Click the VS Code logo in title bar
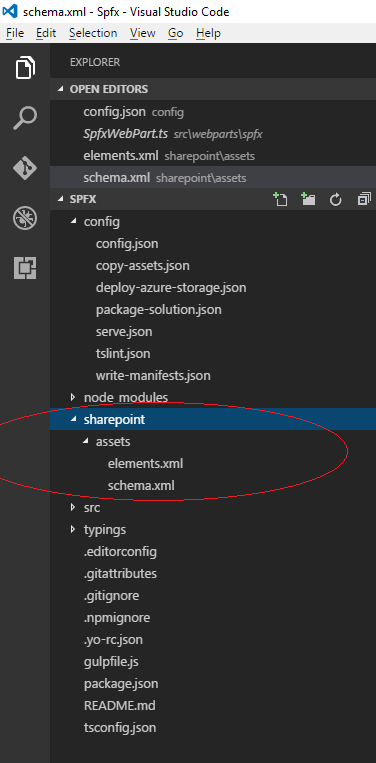 click(x=10, y=10)
